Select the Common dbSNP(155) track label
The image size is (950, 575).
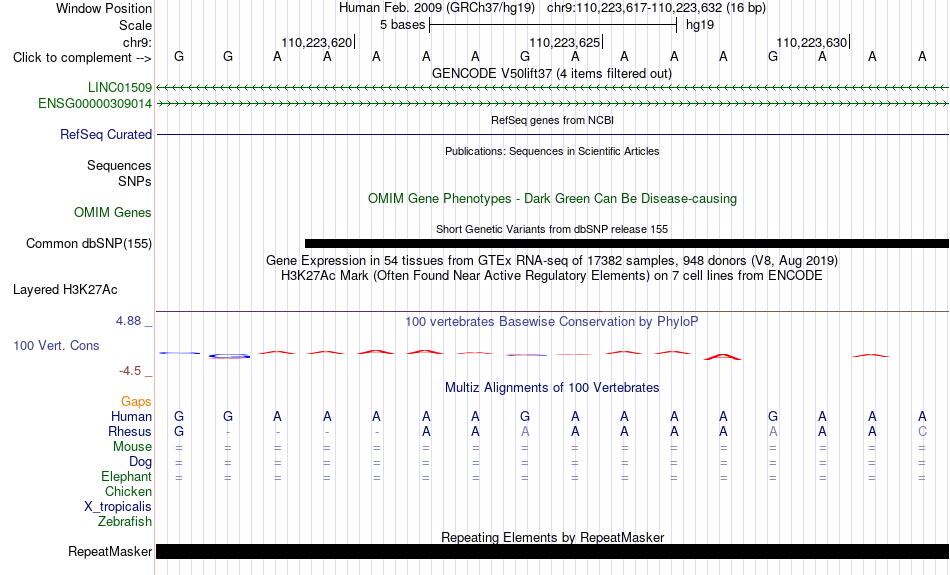[89, 244]
